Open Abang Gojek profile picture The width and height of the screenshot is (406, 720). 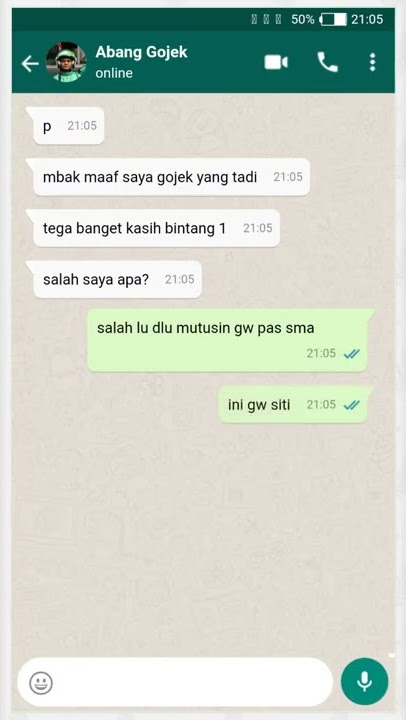[67, 62]
